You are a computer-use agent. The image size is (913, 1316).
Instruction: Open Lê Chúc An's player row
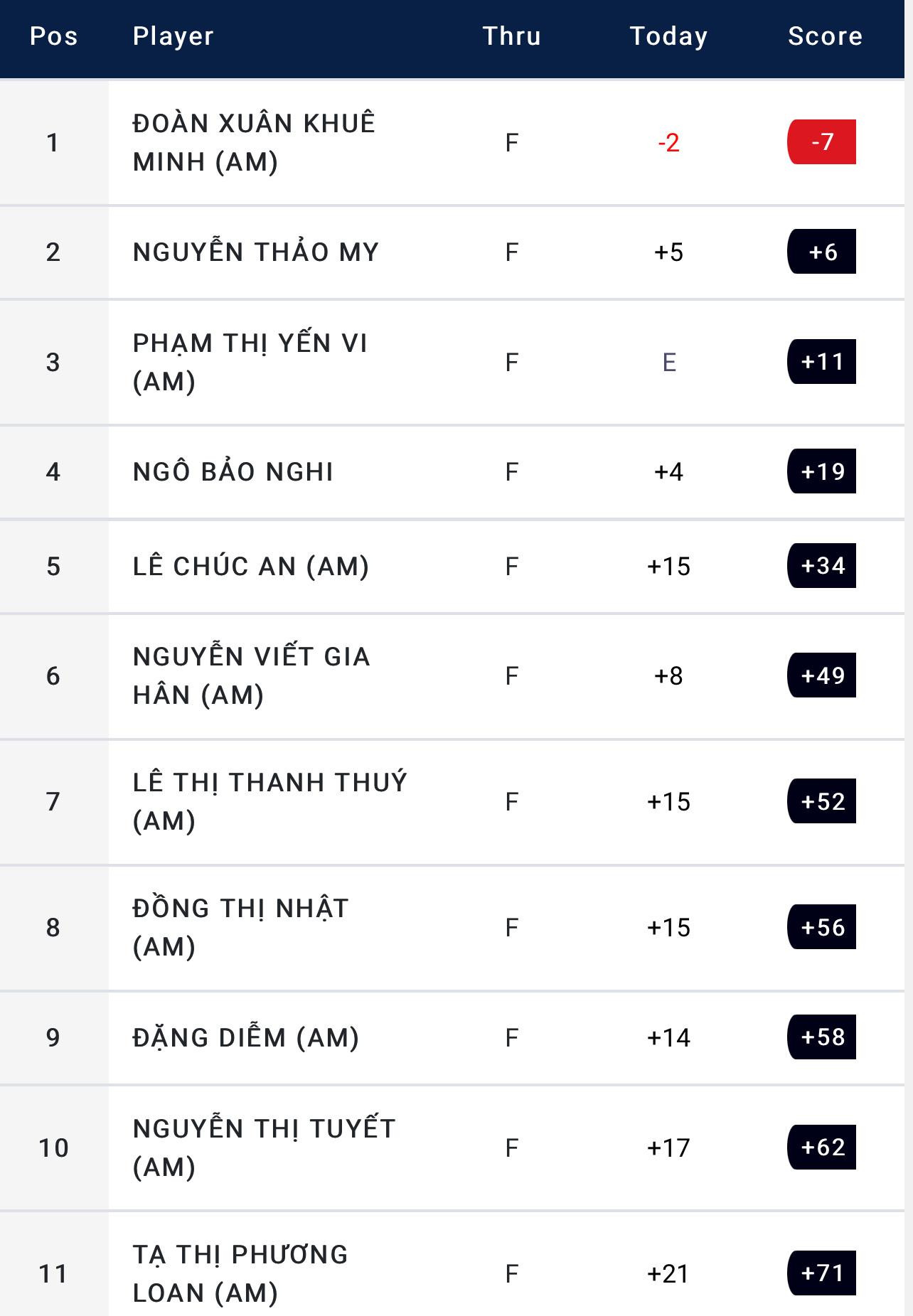(x=251, y=567)
